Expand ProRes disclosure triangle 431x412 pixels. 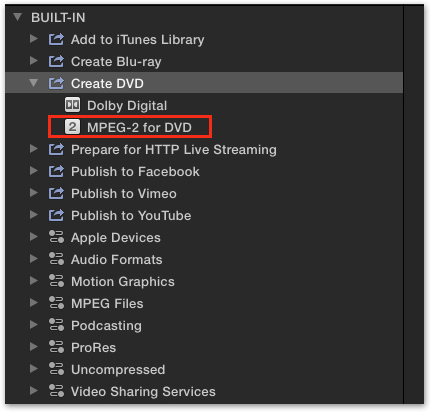pos(34,347)
